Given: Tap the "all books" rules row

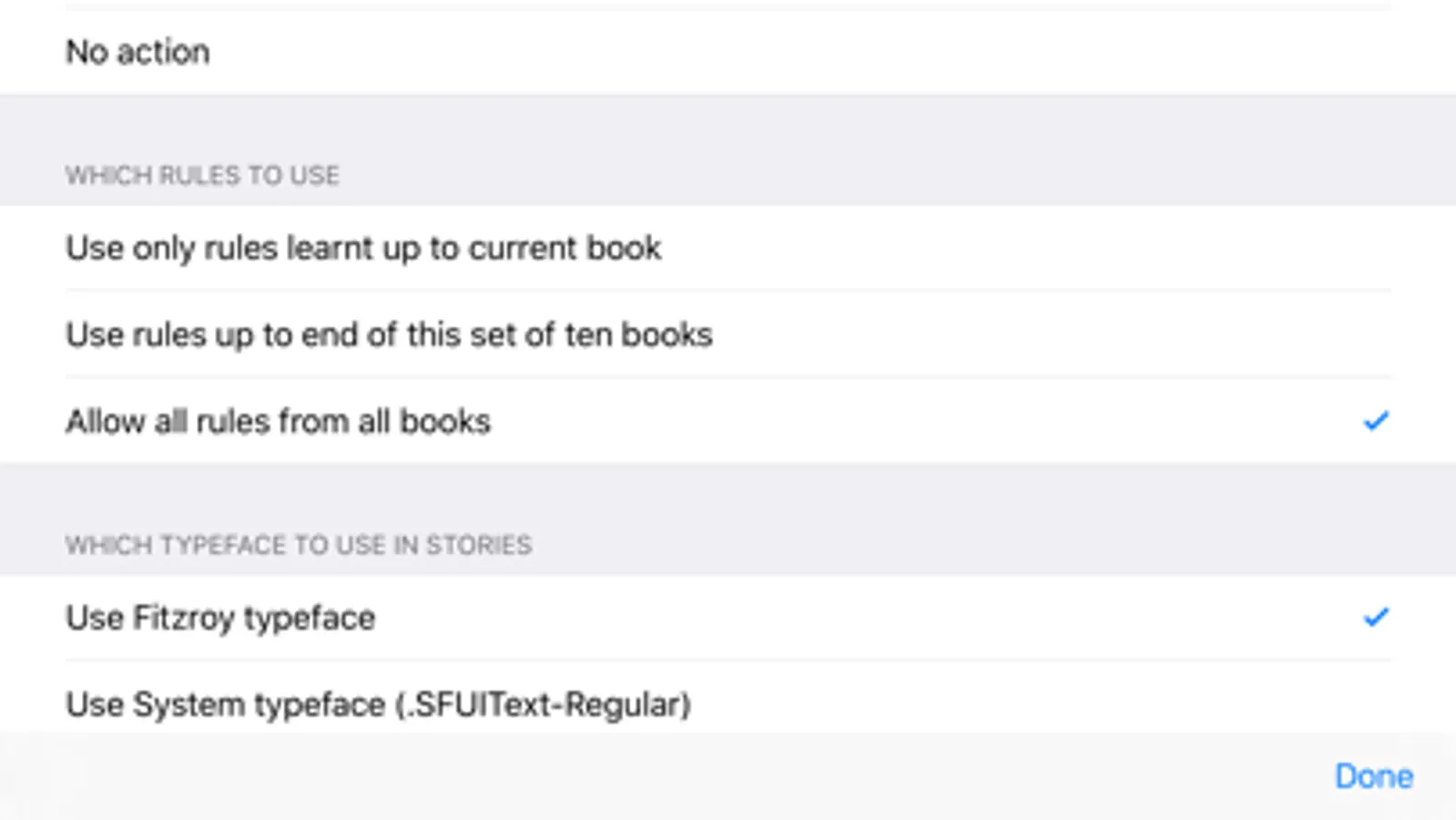Looking at the screenshot, I should tap(278, 422).
